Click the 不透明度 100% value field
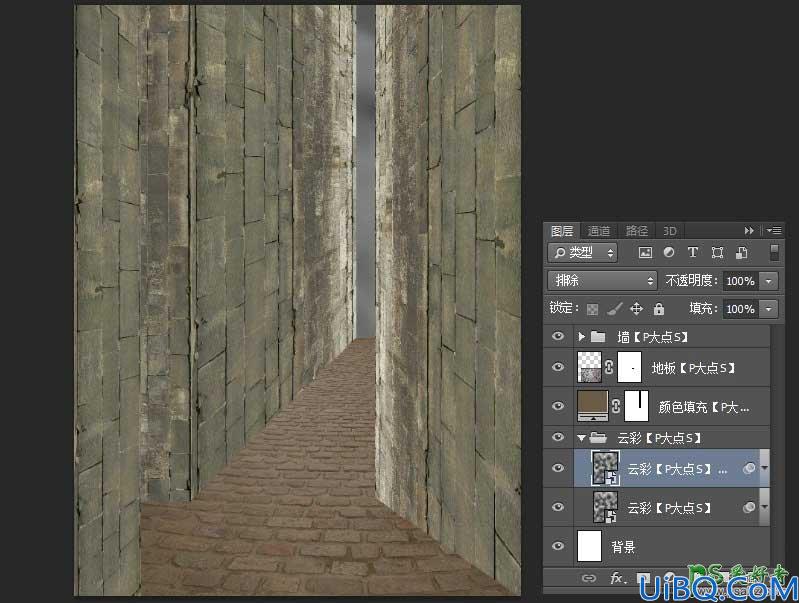The image size is (799, 603). coord(741,281)
